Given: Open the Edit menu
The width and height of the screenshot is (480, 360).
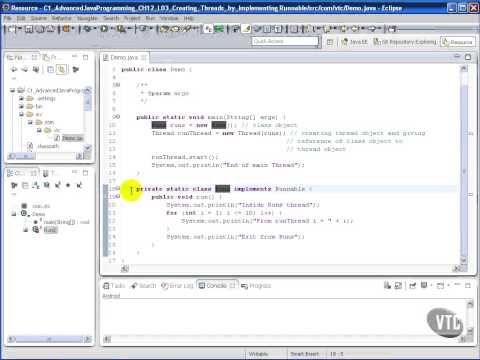Looking at the screenshot, I should click(x=21, y=18).
